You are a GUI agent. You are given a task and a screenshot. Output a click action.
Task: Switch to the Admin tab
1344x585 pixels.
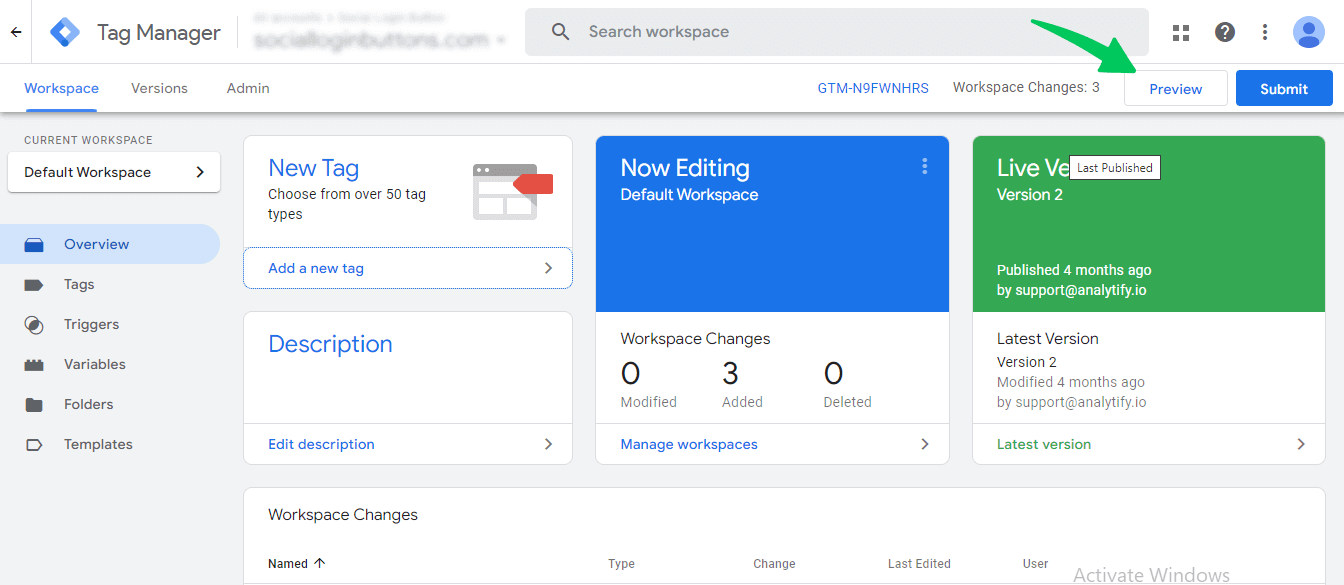248,88
